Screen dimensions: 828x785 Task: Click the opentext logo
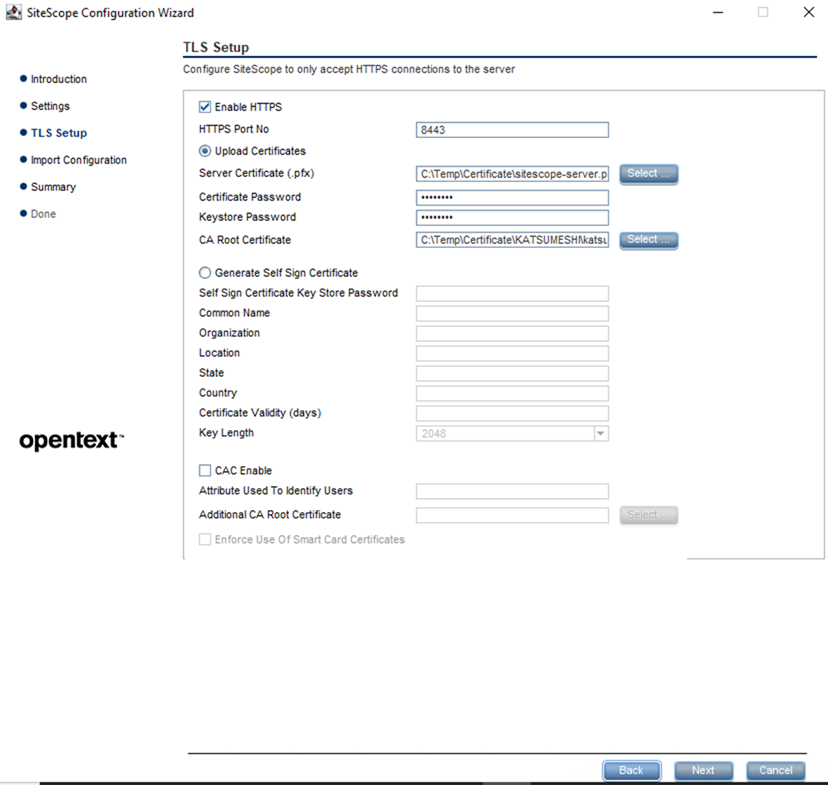click(x=71, y=441)
